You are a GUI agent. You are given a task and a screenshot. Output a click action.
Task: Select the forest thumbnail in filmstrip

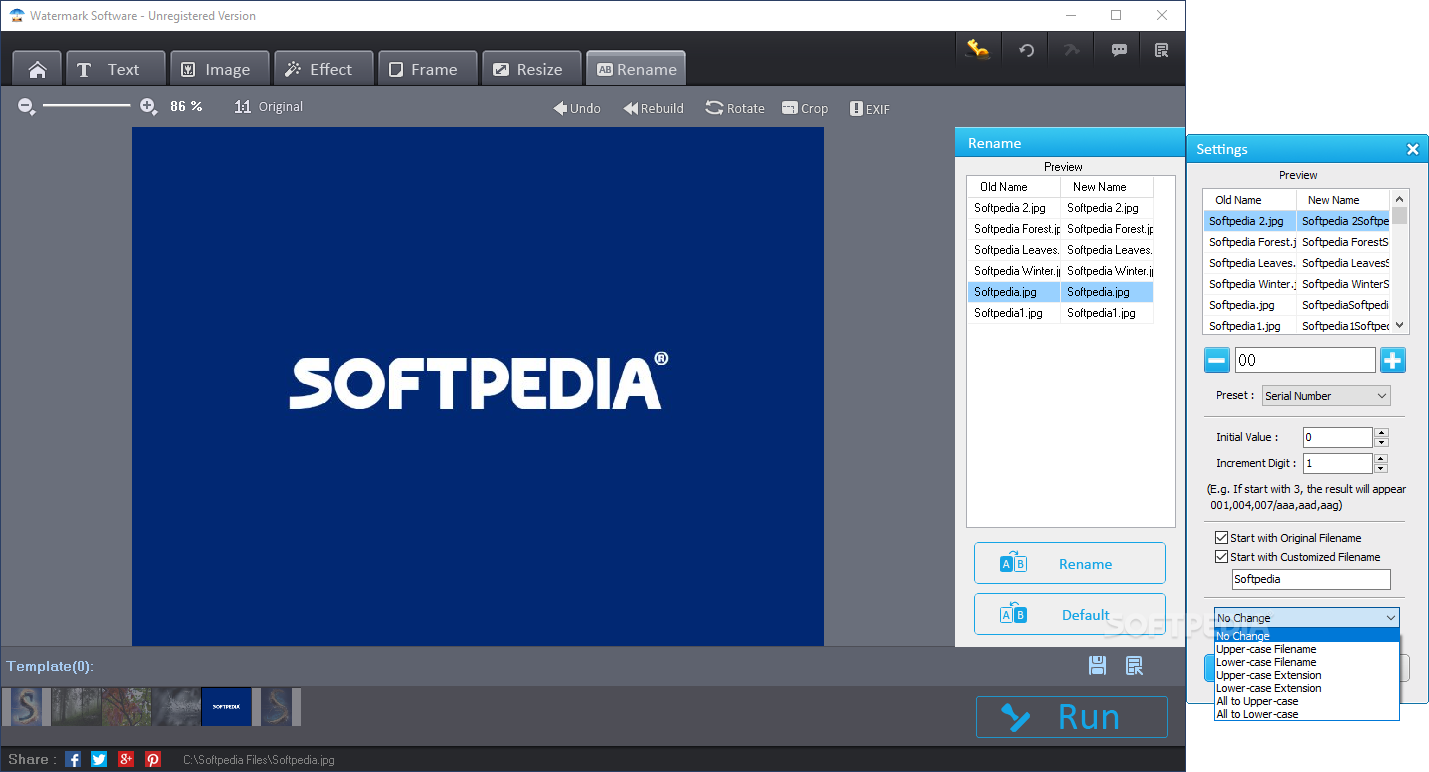point(77,707)
